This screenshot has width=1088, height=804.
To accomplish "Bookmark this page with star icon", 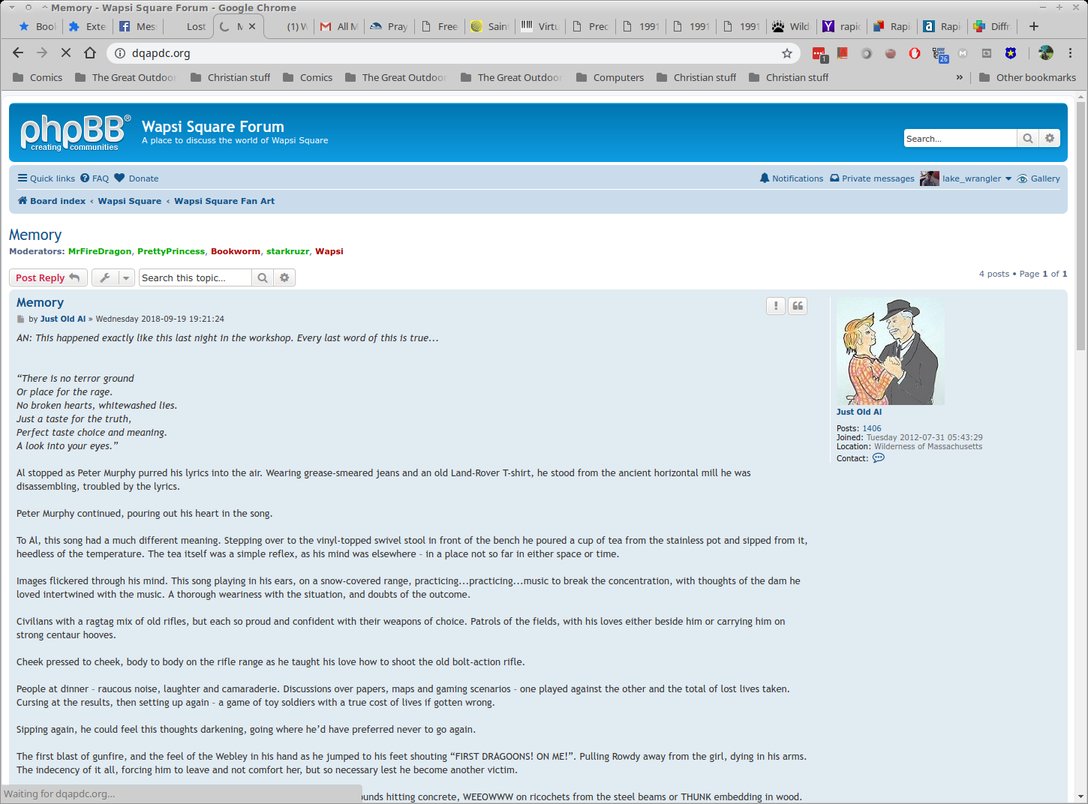I will tap(787, 53).
